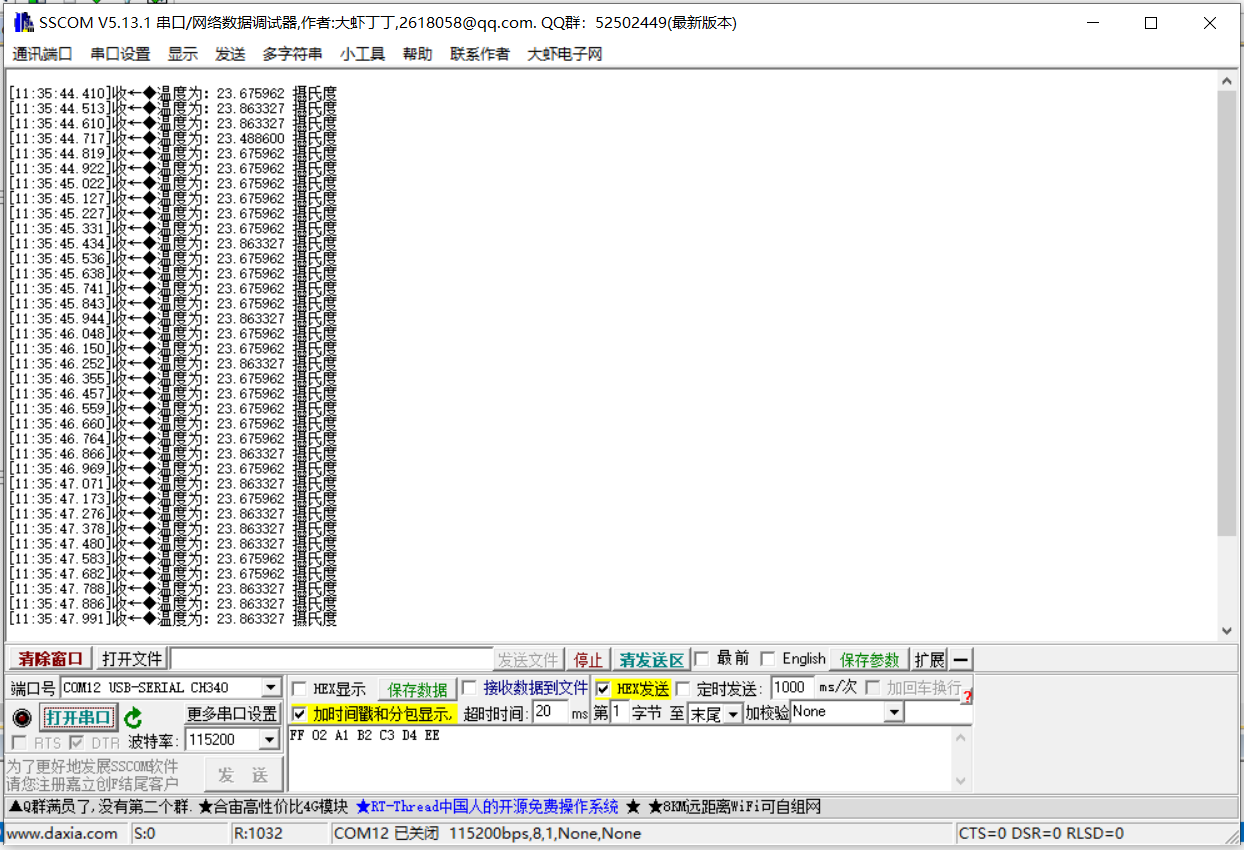
Task: Toggle the HEX显示 checkbox
Action: [x=299, y=689]
